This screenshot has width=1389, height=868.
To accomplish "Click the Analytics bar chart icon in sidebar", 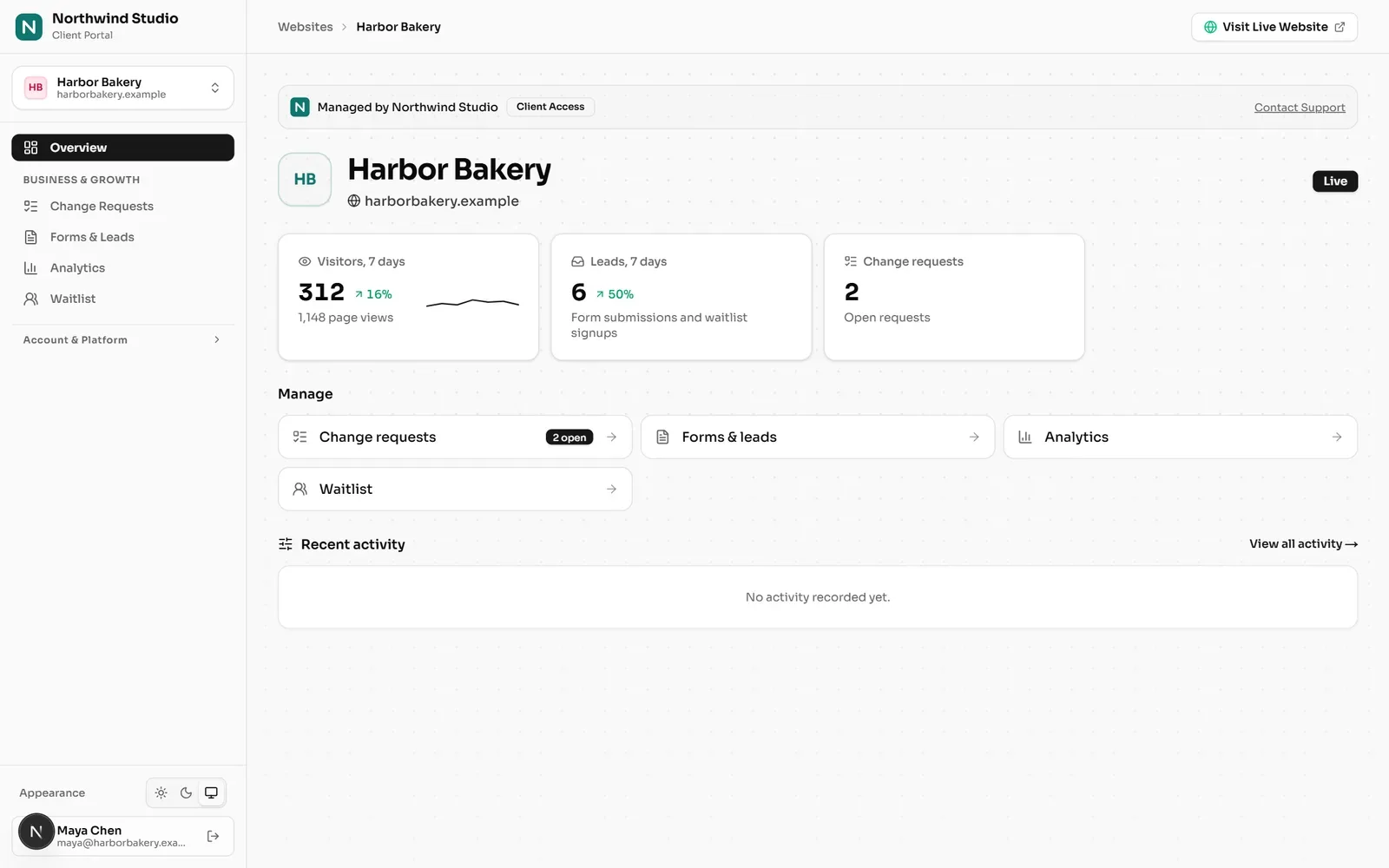I will tap(31, 268).
